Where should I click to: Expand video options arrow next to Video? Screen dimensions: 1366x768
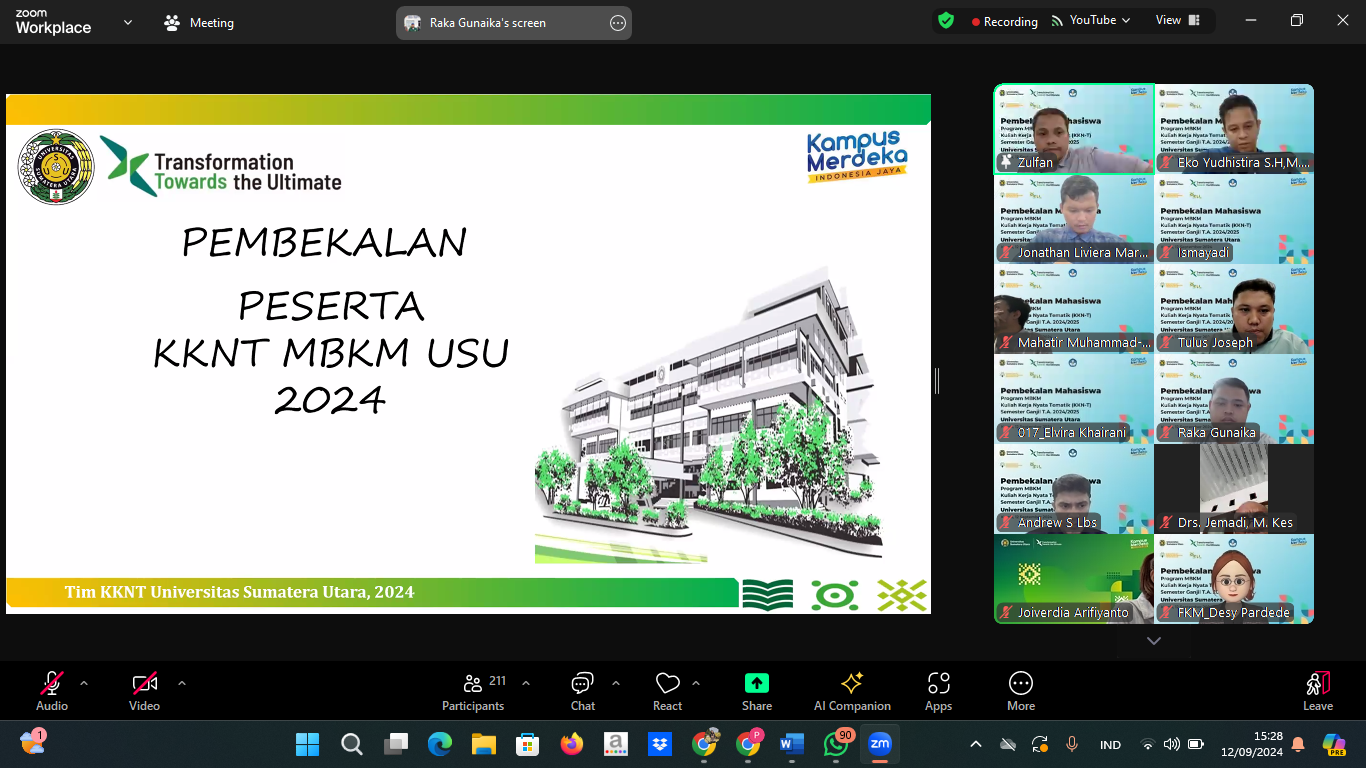pos(182,684)
